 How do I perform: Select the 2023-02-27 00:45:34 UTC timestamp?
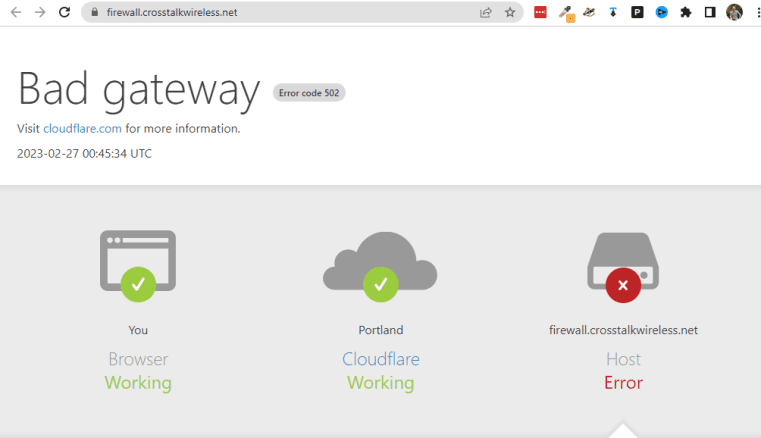tap(84, 154)
